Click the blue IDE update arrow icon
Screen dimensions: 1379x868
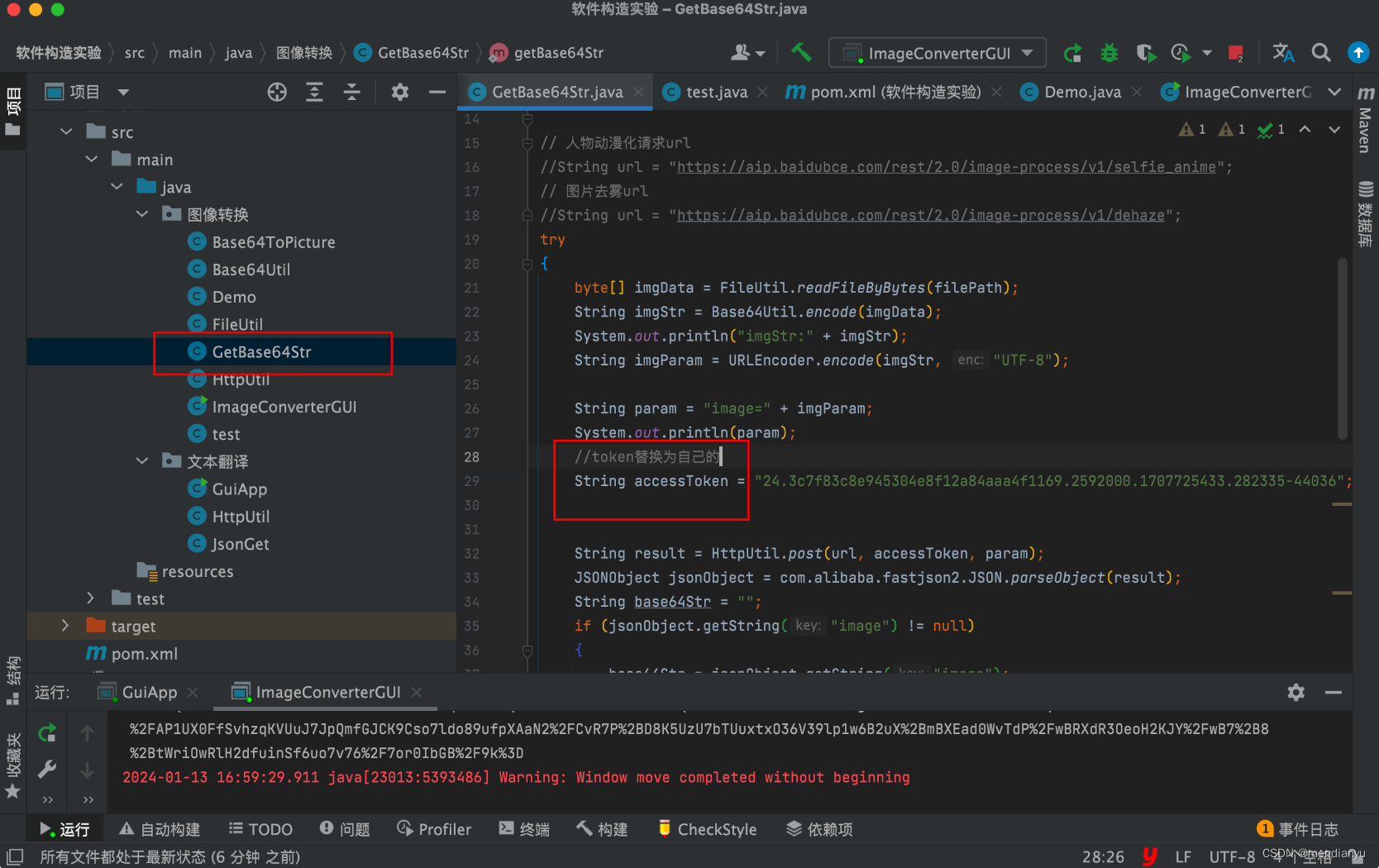pyautogui.click(x=1358, y=53)
